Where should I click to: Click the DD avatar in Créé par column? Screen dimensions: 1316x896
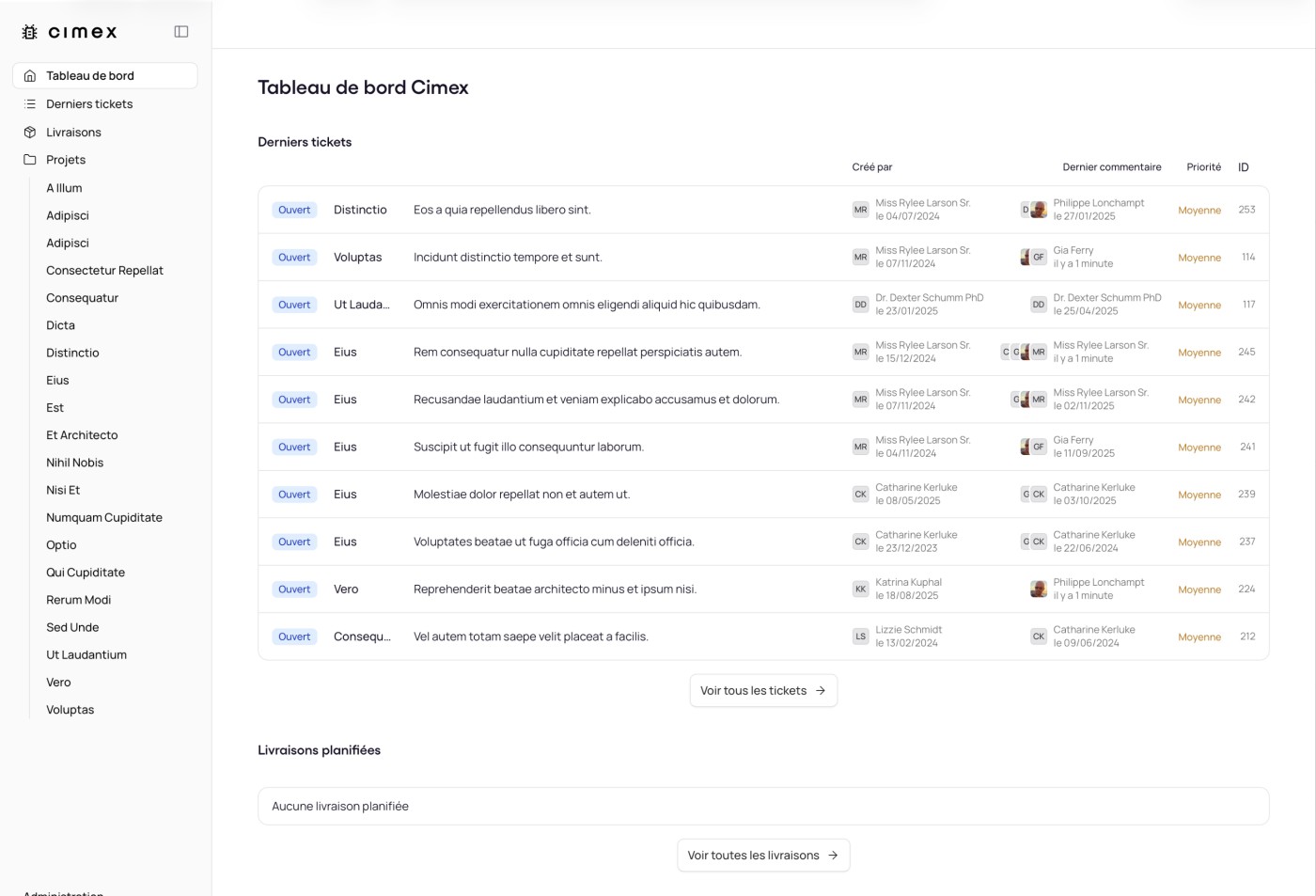pyautogui.click(x=860, y=305)
